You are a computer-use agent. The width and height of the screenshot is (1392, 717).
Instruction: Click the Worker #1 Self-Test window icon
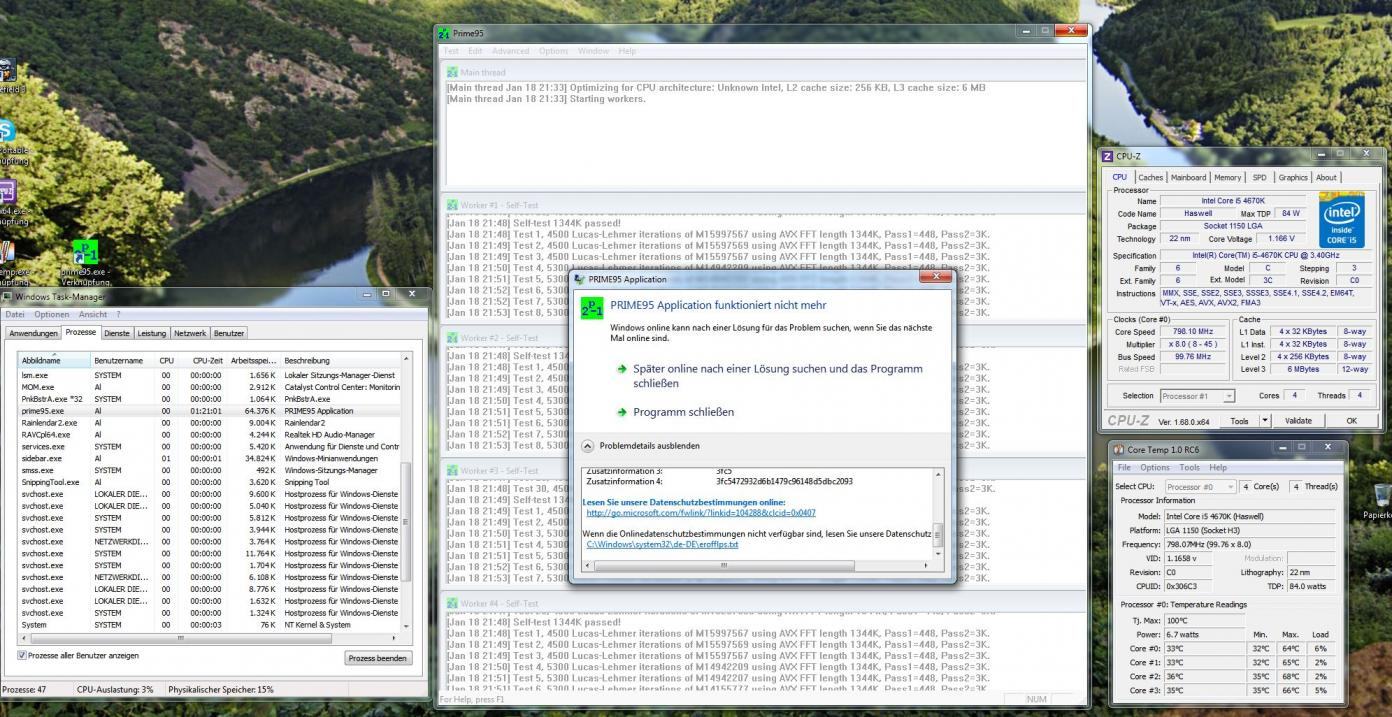pos(452,205)
